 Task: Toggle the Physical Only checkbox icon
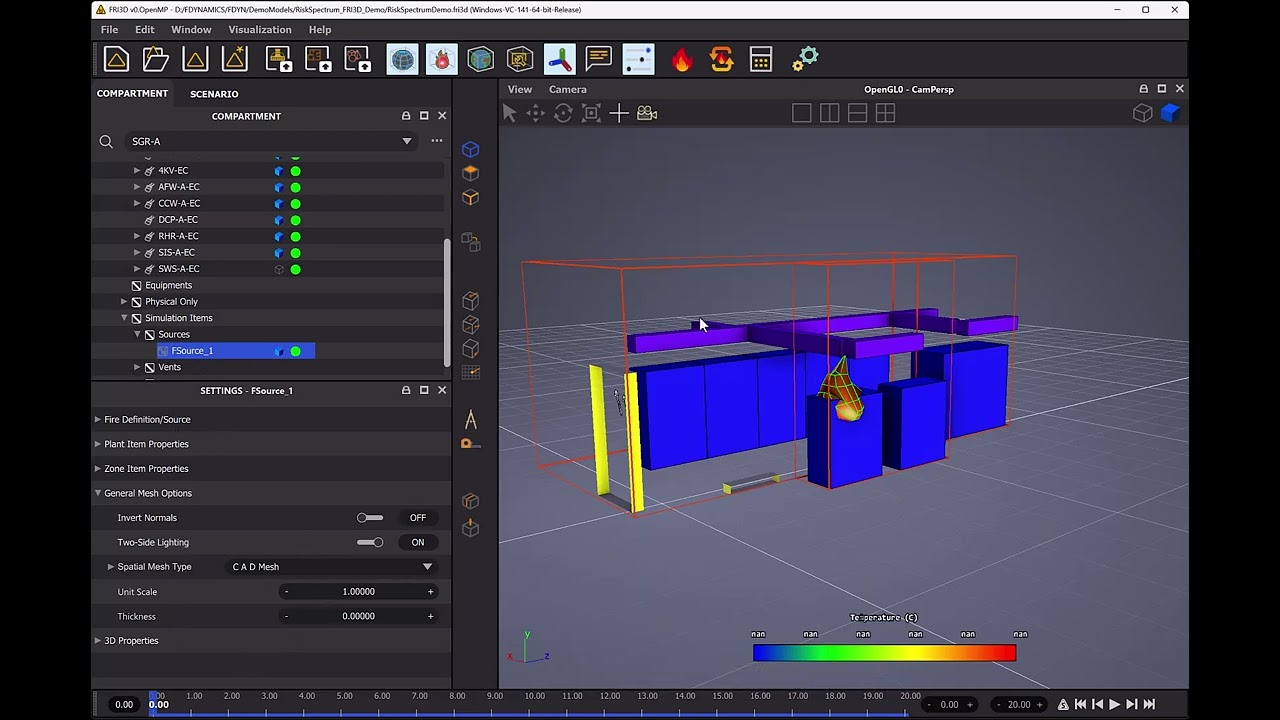pyautogui.click(x=137, y=302)
